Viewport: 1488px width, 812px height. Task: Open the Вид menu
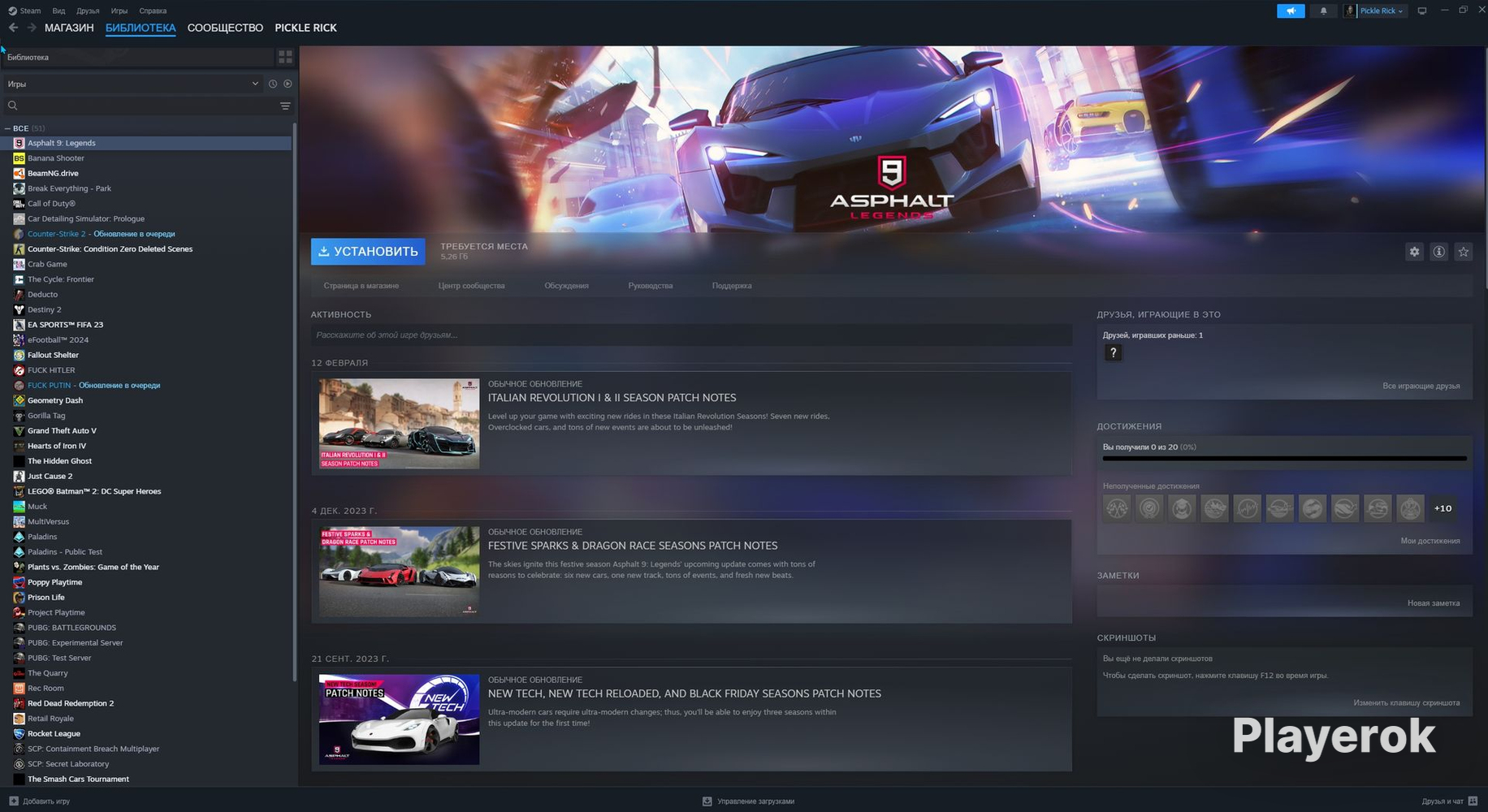[58, 11]
